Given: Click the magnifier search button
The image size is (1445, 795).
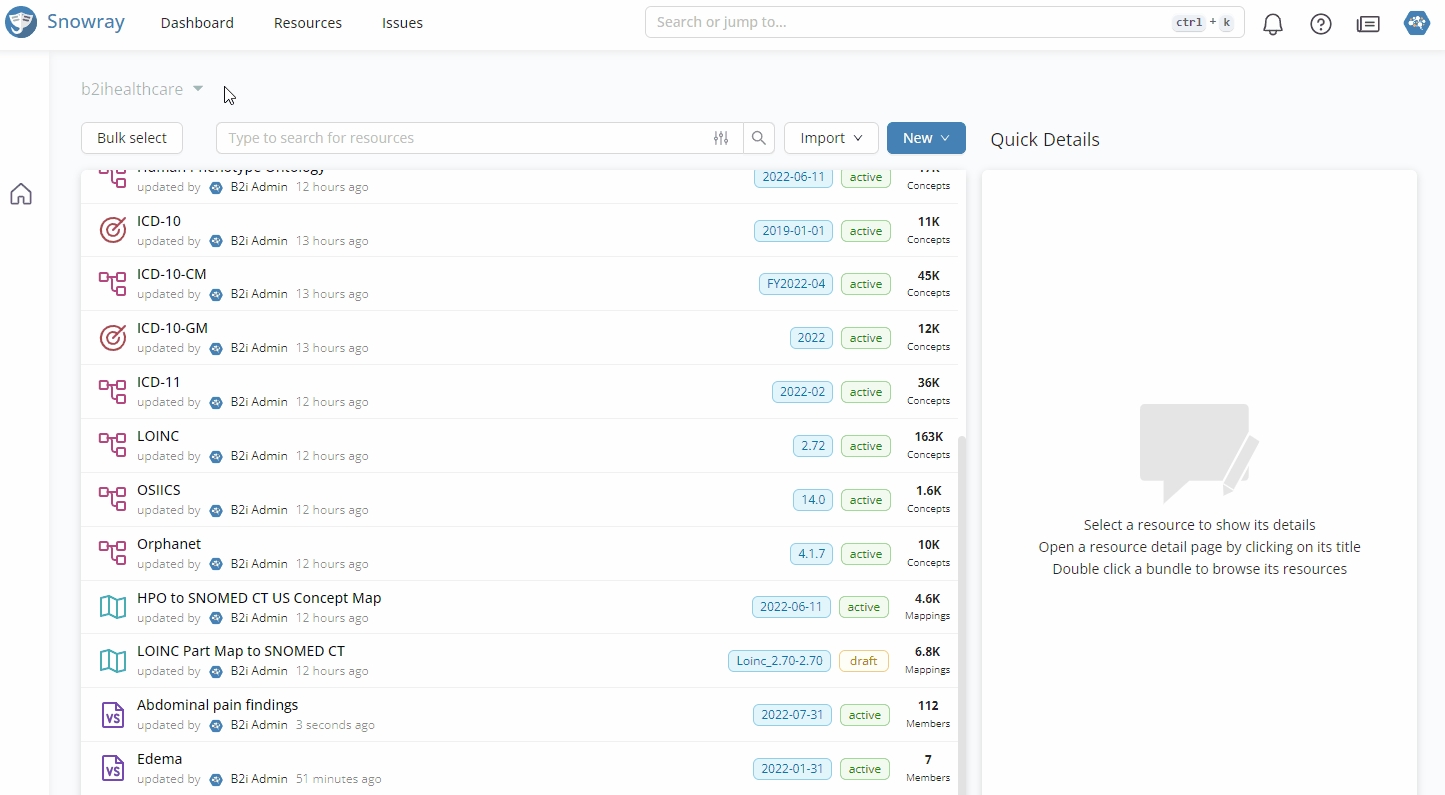Looking at the screenshot, I should tap(759, 138).
